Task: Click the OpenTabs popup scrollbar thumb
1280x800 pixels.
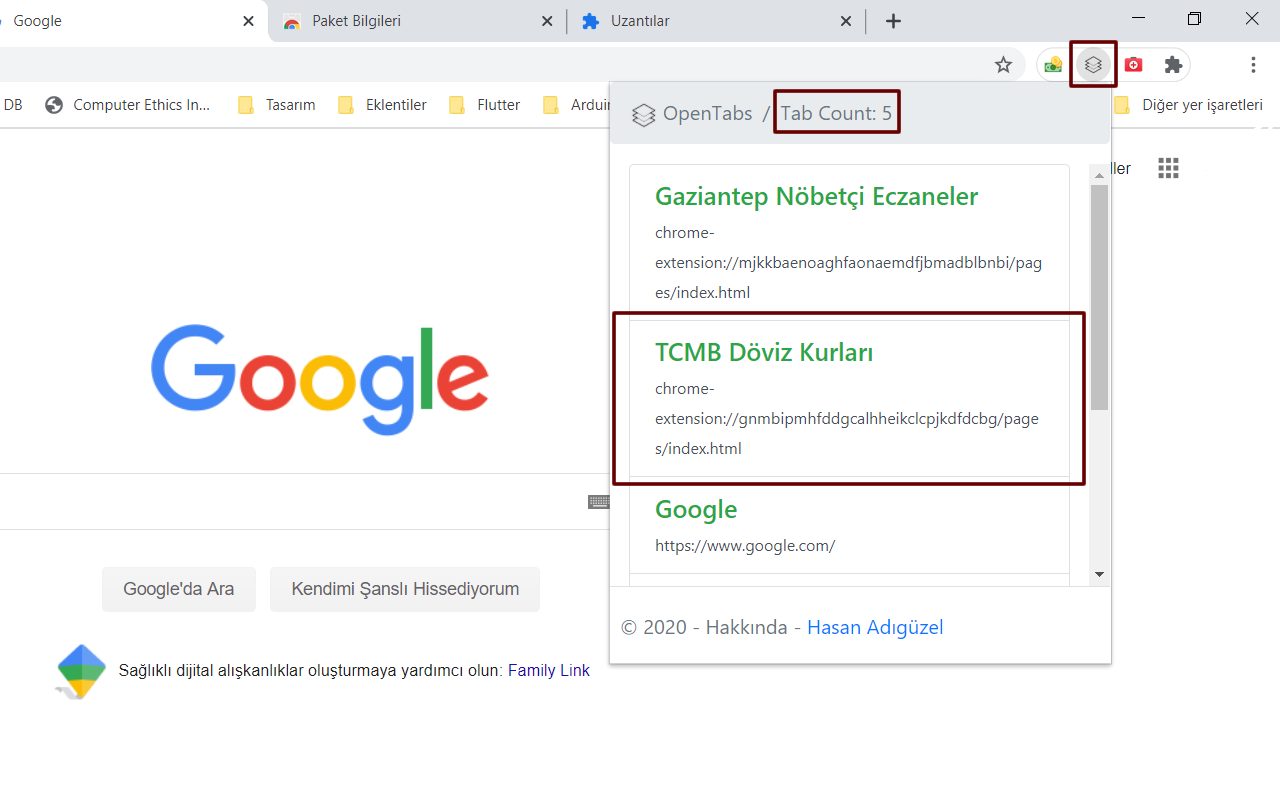Action: click(1099, 297)
